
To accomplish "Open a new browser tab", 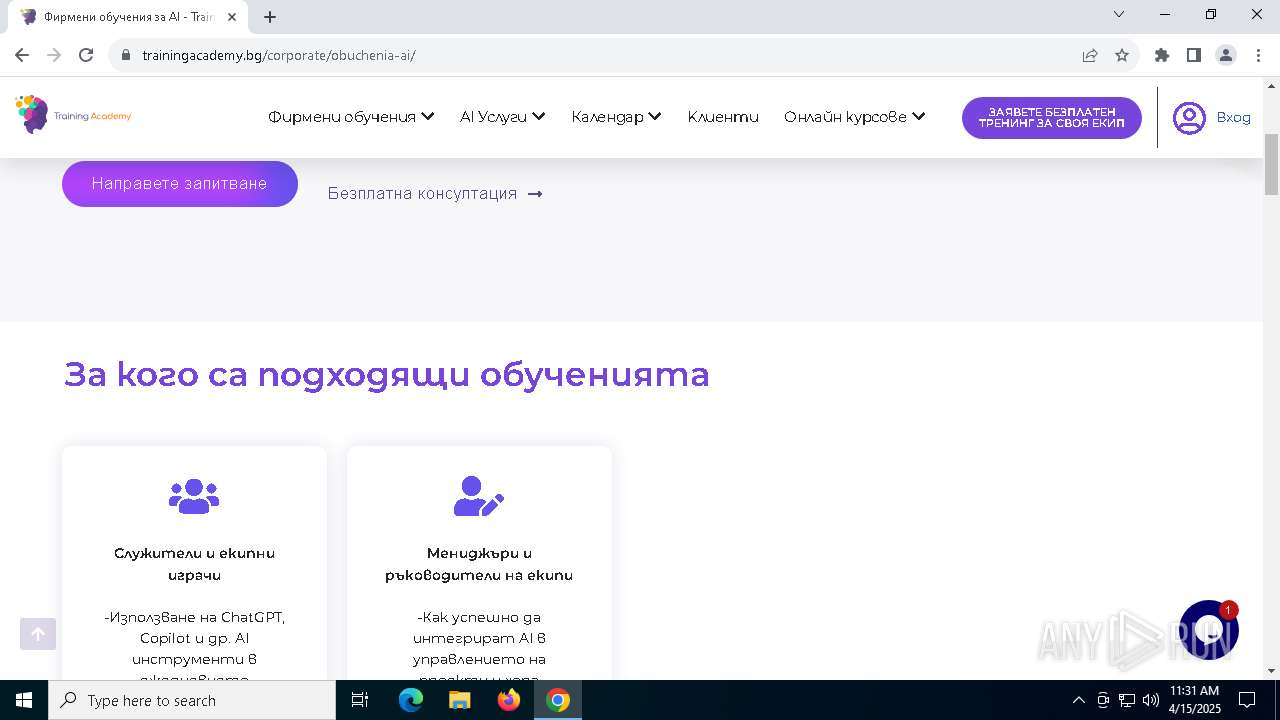I will pos(270,17).
